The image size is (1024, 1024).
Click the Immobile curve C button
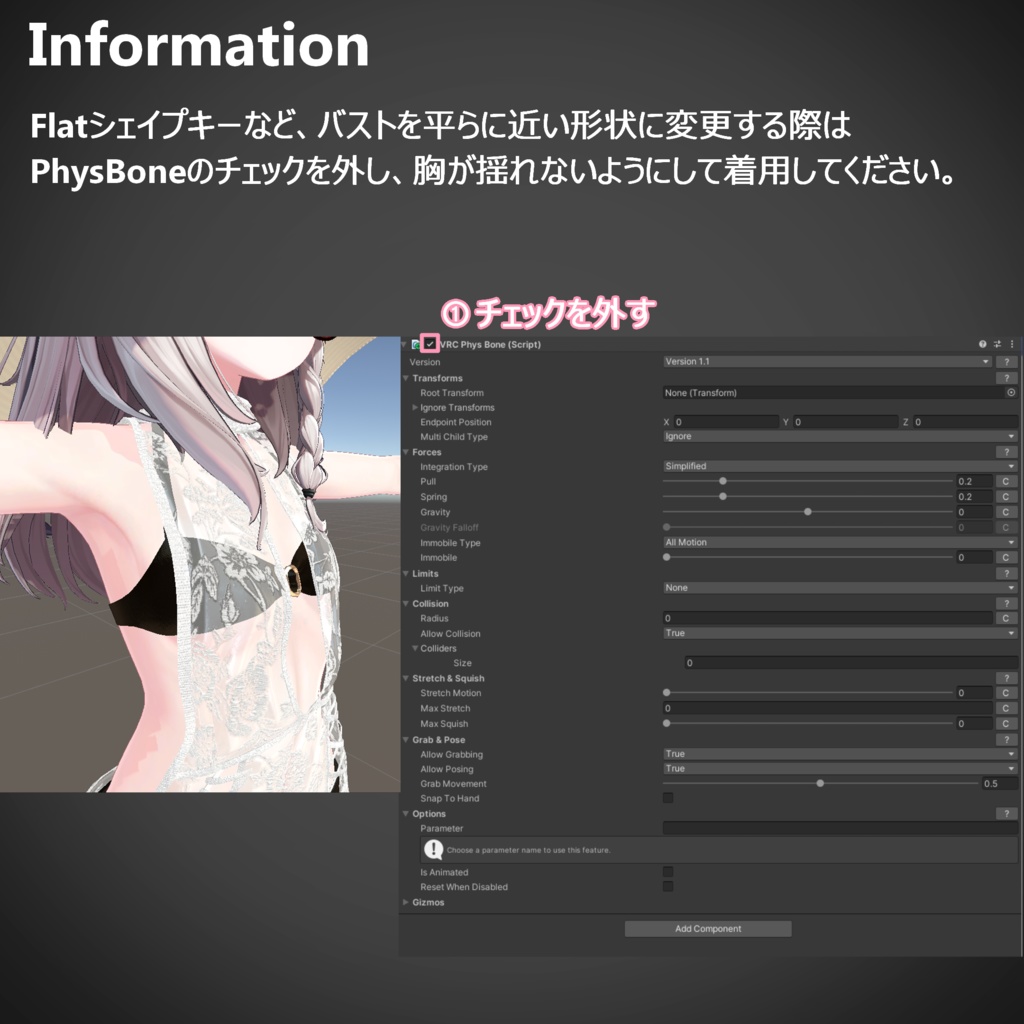tap(1006, 557)
